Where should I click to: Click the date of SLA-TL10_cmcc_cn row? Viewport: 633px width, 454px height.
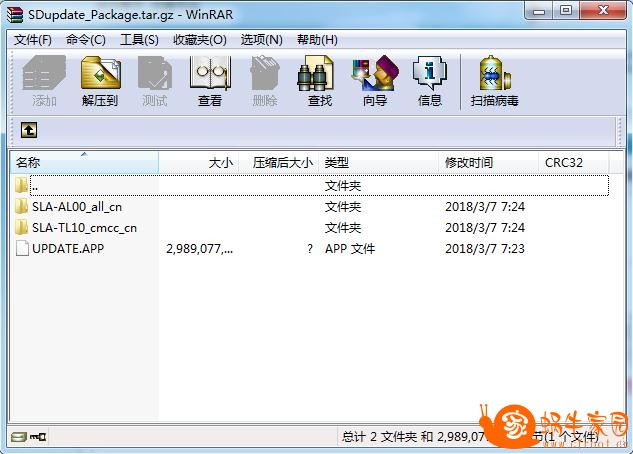pos(485,228)
